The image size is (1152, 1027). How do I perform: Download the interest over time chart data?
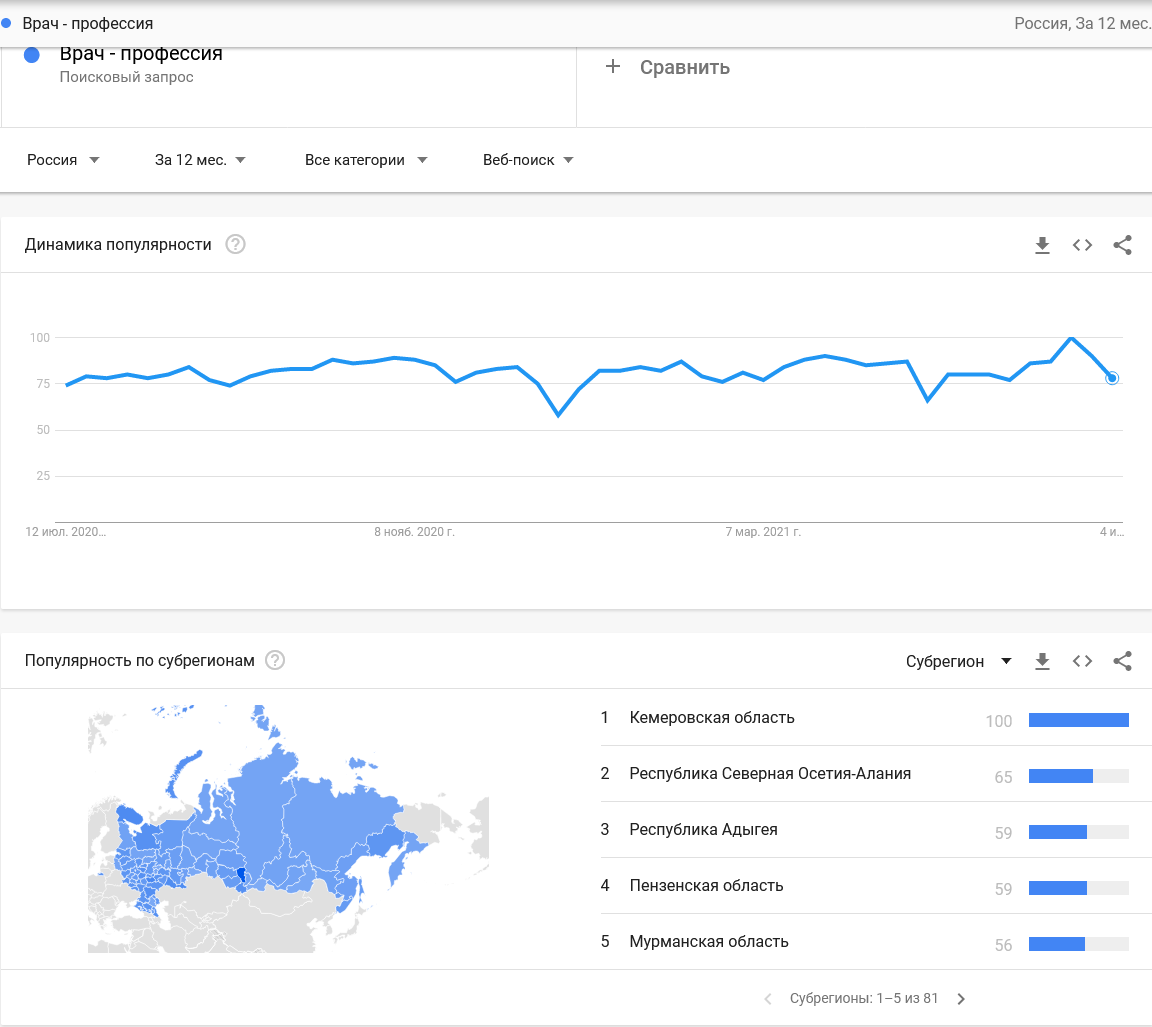pos(1042,245)
